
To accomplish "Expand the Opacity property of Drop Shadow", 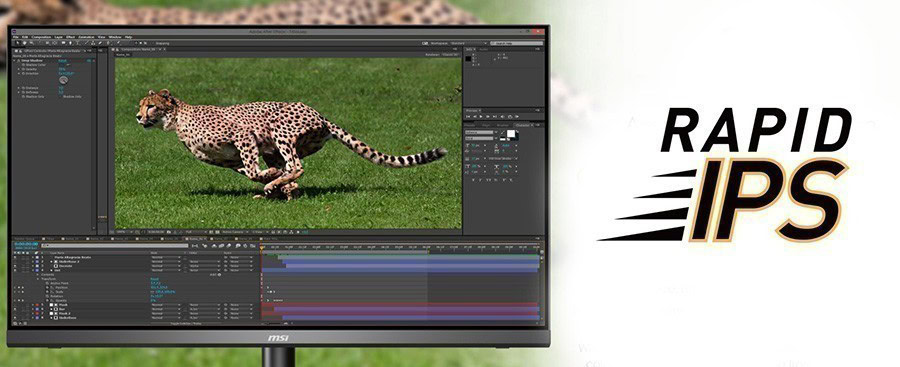I will [18, 69].
